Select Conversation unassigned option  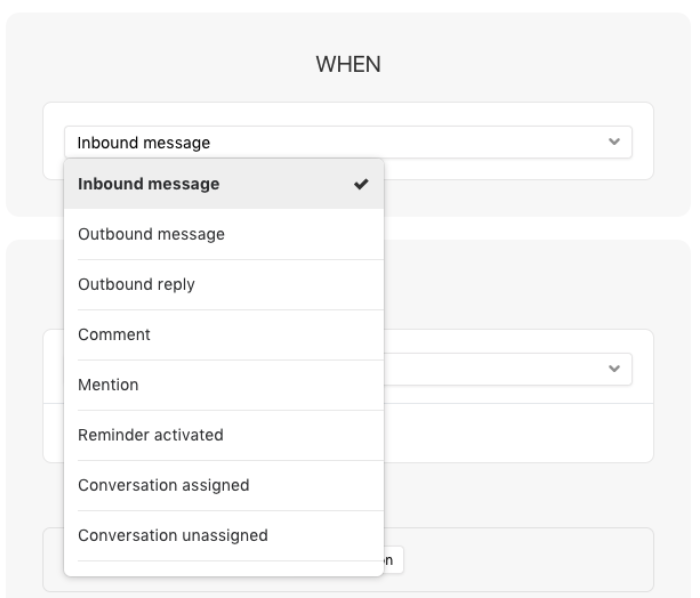(224, 536)
